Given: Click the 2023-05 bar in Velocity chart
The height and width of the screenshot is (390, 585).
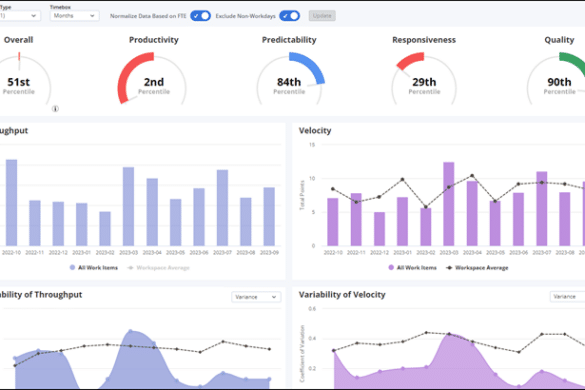Looking at the screenshot, I should click(x=495, y=224).
